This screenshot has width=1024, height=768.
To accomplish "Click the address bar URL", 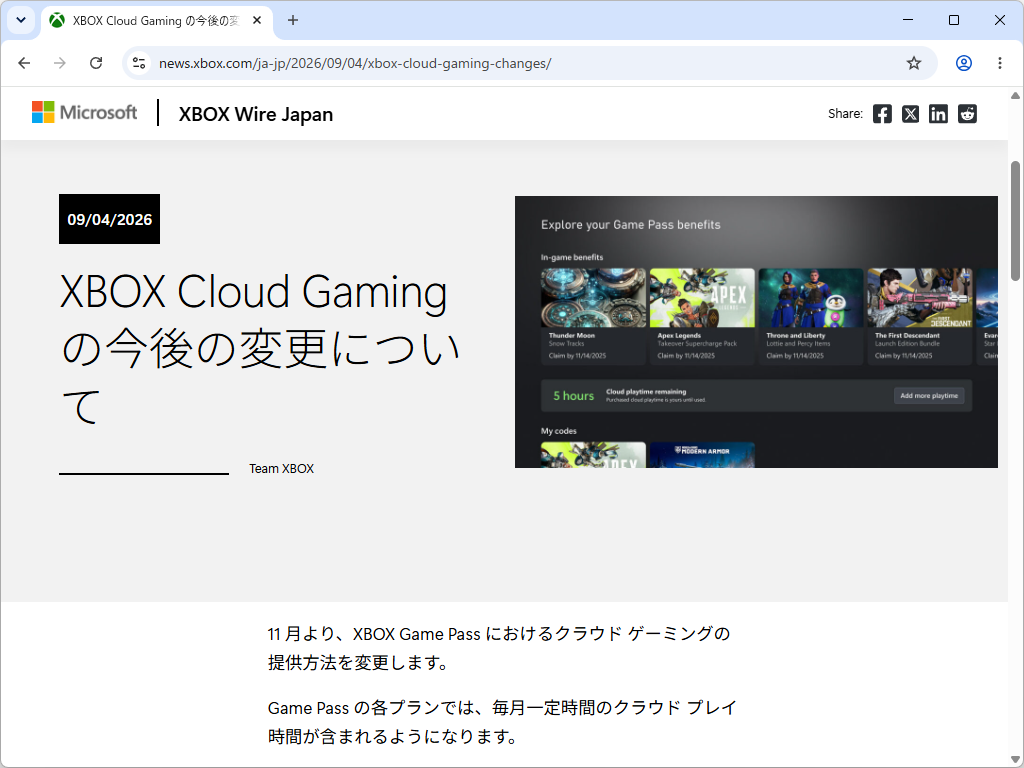I will click(x=355, y=63).
